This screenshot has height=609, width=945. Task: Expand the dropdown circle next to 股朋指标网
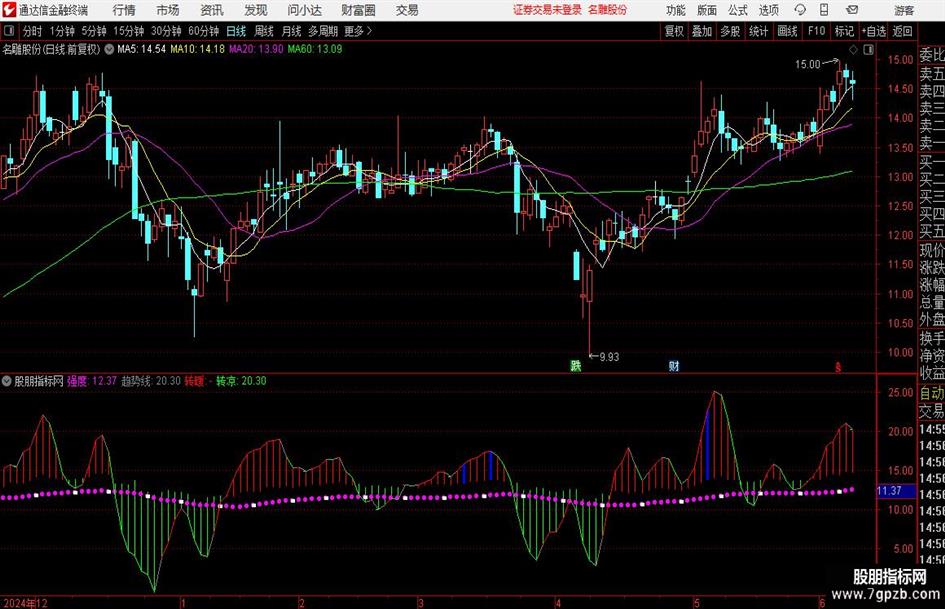(7, 381)
